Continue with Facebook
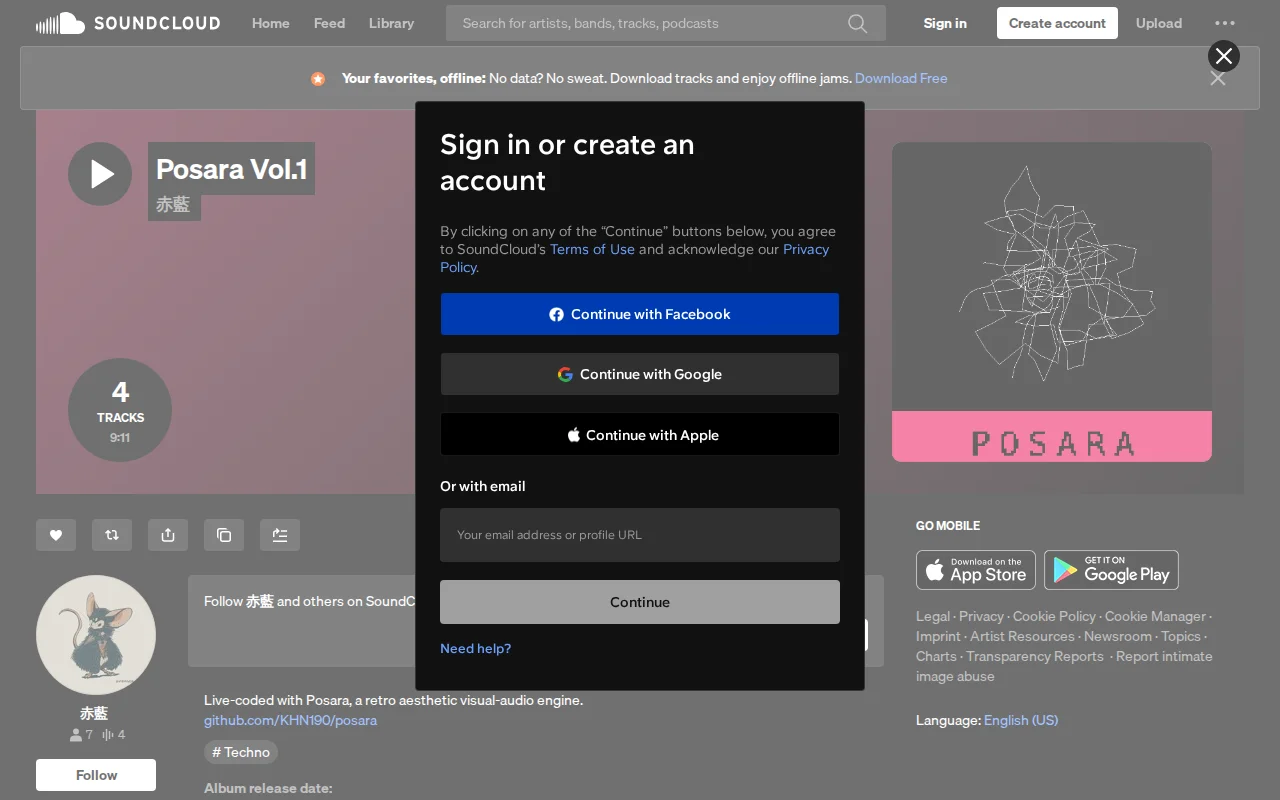 pyautogui.click(x=640, y=314)
